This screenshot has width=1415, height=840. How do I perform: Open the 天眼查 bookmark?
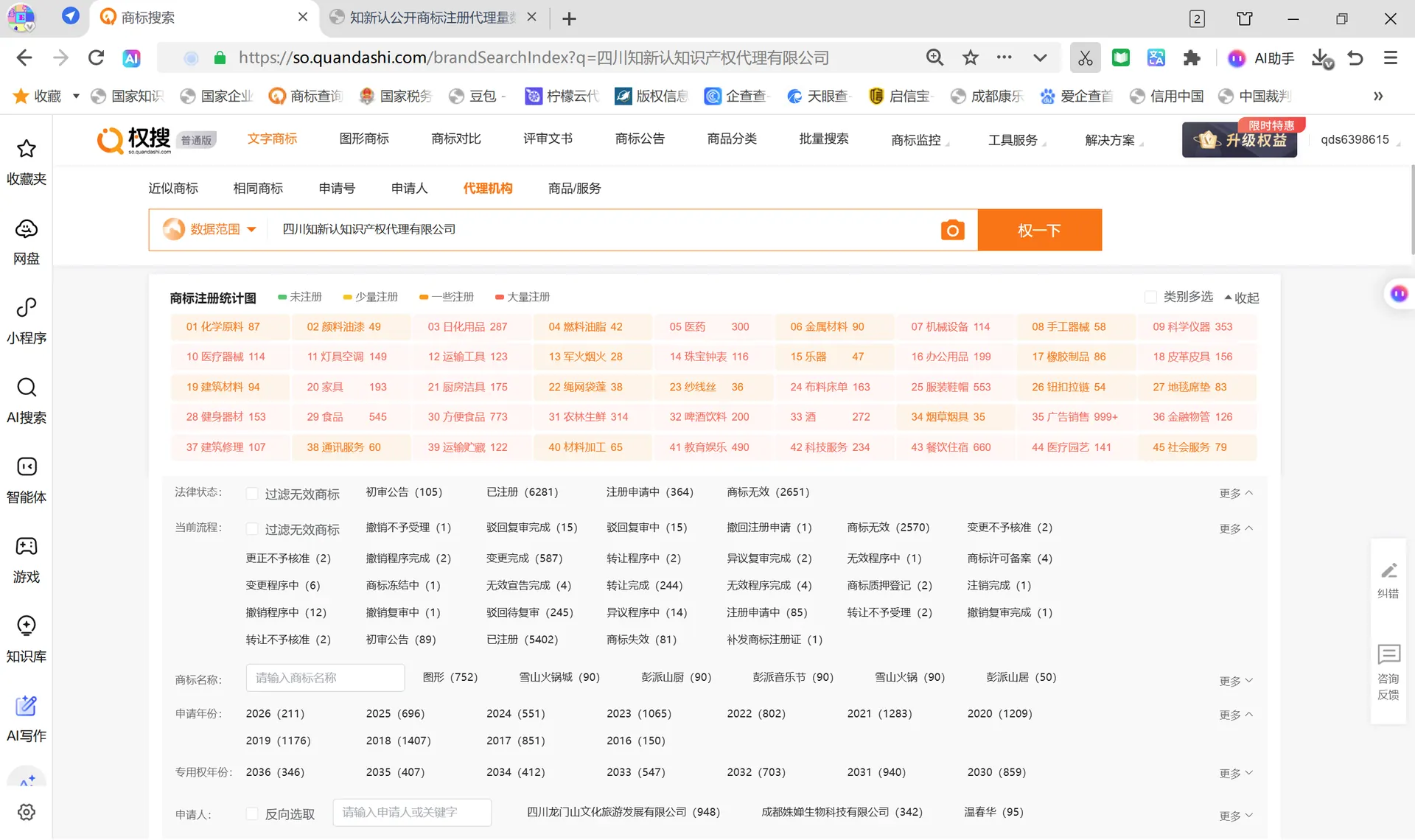pyautogui.click(x=820, y=96)
